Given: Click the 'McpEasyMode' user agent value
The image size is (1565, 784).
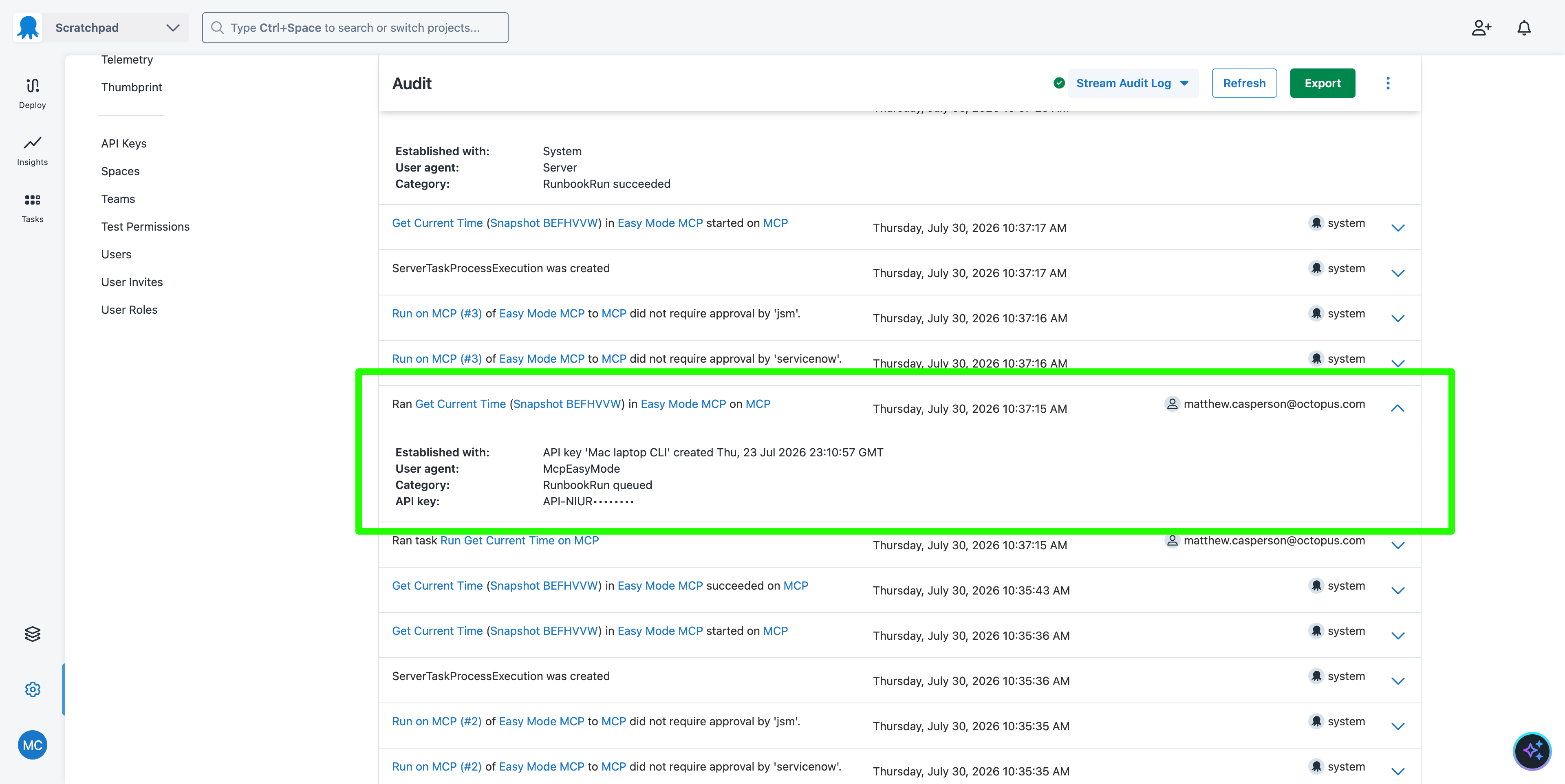Looking at the screenshot, I should point(582,468).
